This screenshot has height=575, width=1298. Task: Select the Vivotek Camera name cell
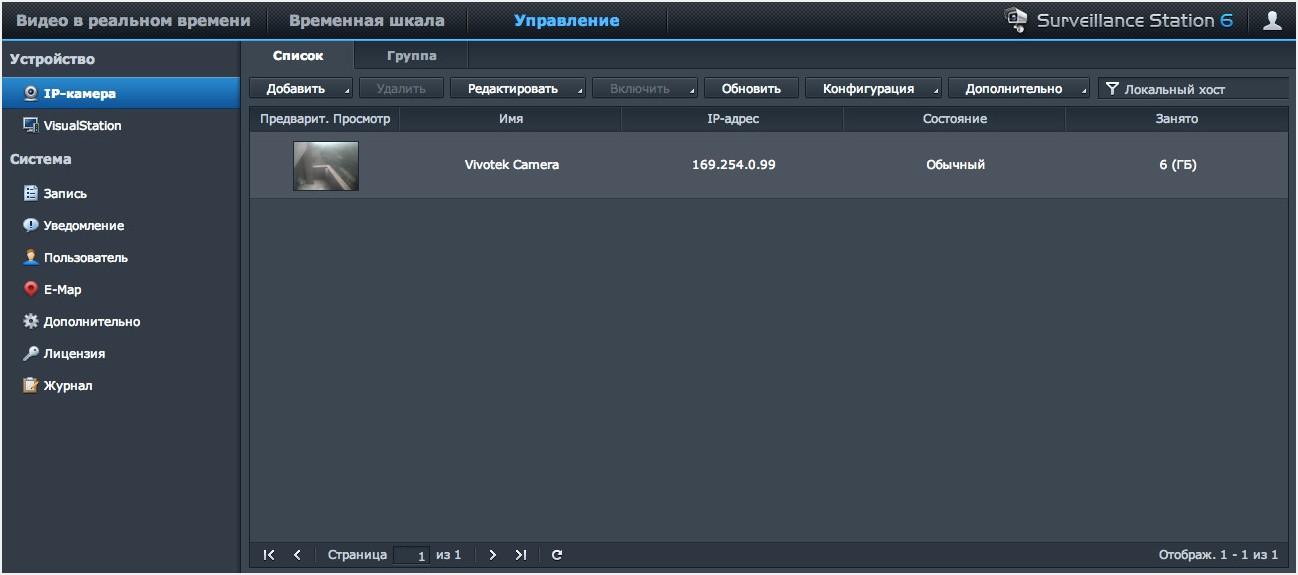click(512, 165)
